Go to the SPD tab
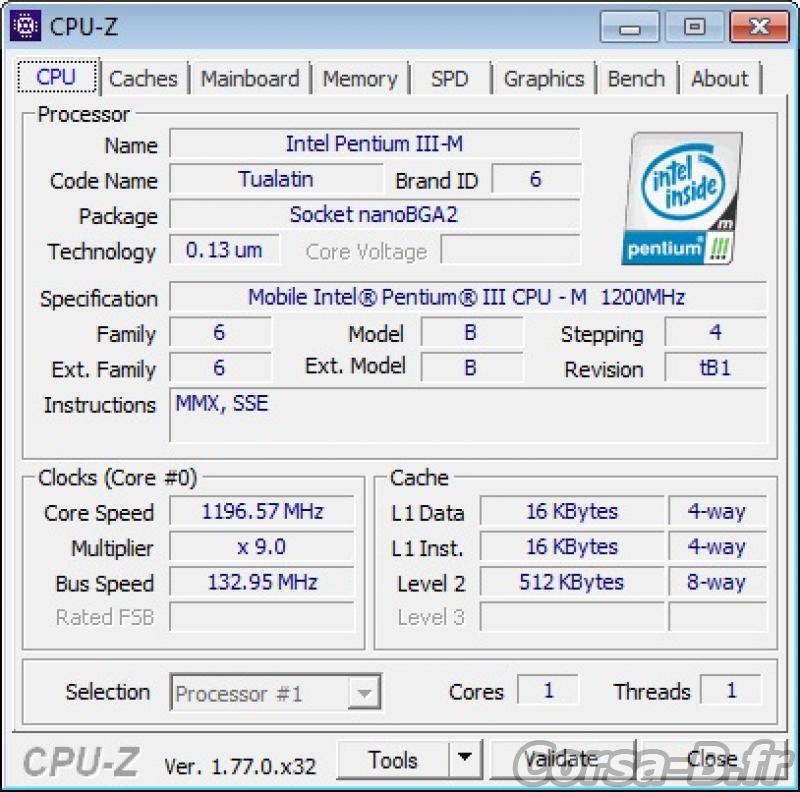Image resolution: width=800 pixels, height=792 pixels. (x=449, y=79)
